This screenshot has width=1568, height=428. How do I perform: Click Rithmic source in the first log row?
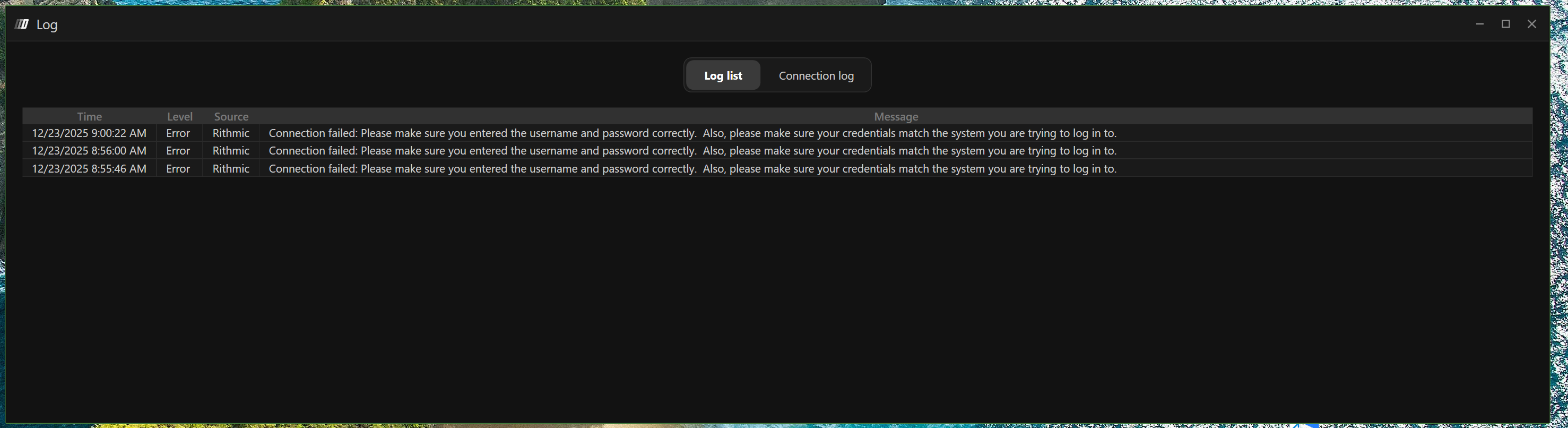coord(231,133)
